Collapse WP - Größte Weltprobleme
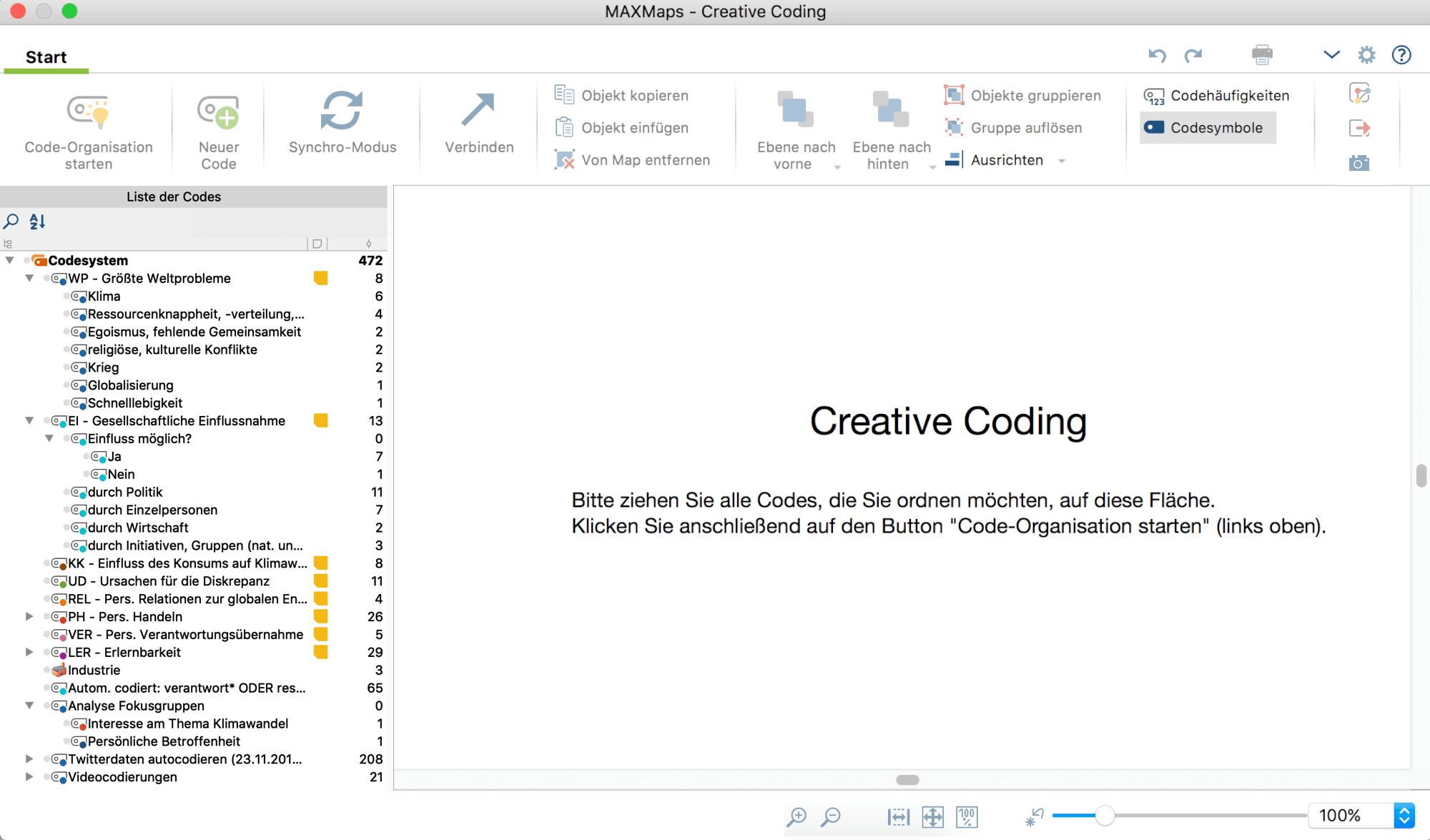The image size is (1430, 840). point(29,278)
